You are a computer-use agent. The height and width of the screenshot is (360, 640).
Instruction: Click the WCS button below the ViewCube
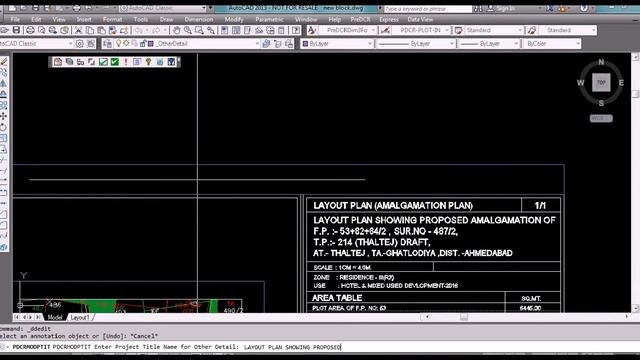601,118
